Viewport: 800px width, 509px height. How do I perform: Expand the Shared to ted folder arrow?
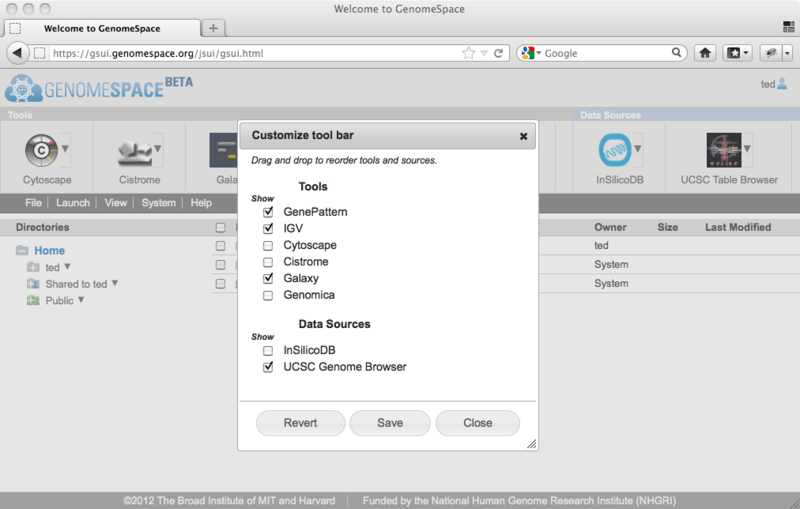115,283
